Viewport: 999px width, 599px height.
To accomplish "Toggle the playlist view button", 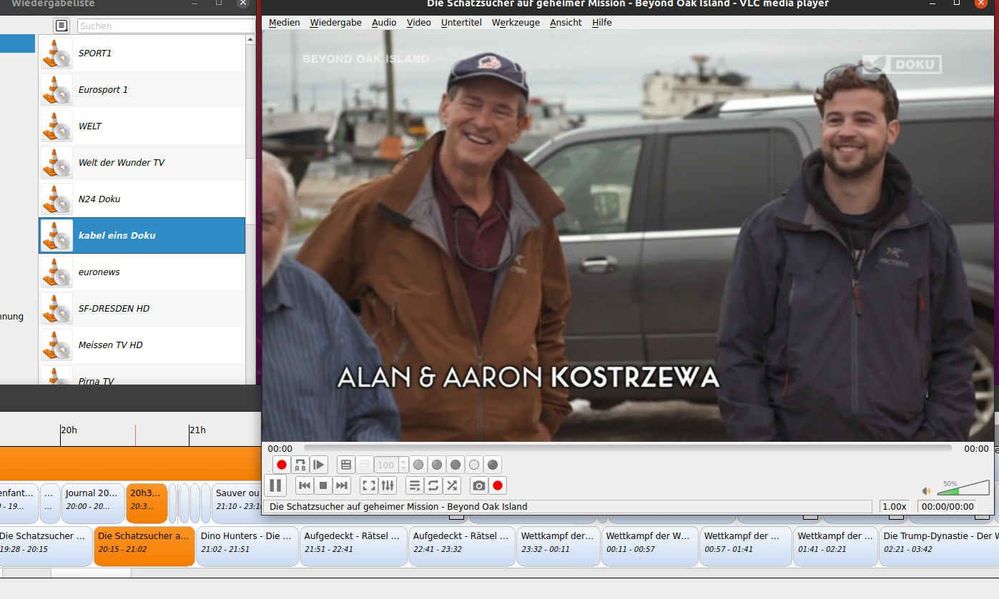I will click(415, 486).
